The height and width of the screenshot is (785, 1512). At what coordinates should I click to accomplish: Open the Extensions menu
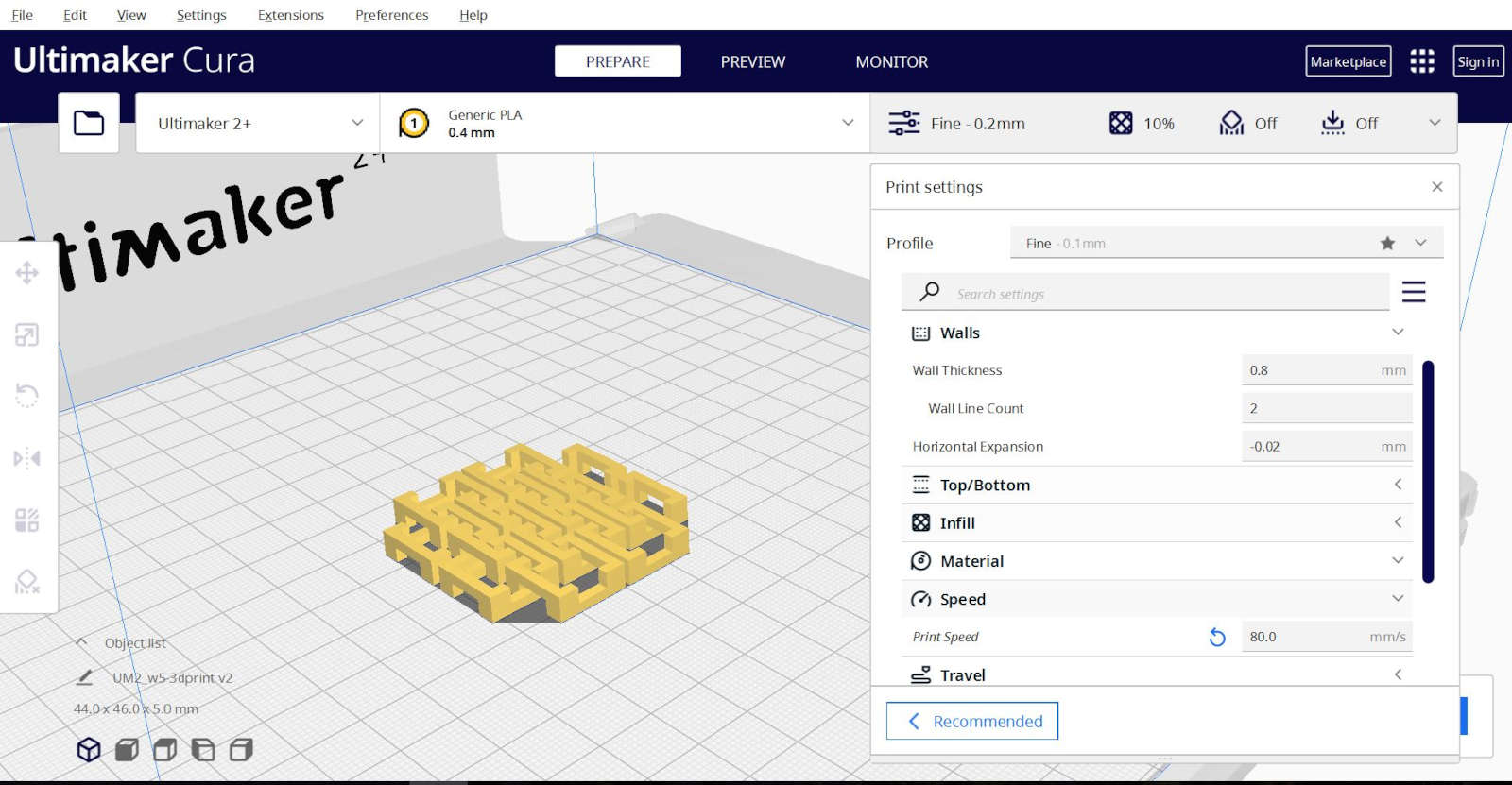pos(291,15)
